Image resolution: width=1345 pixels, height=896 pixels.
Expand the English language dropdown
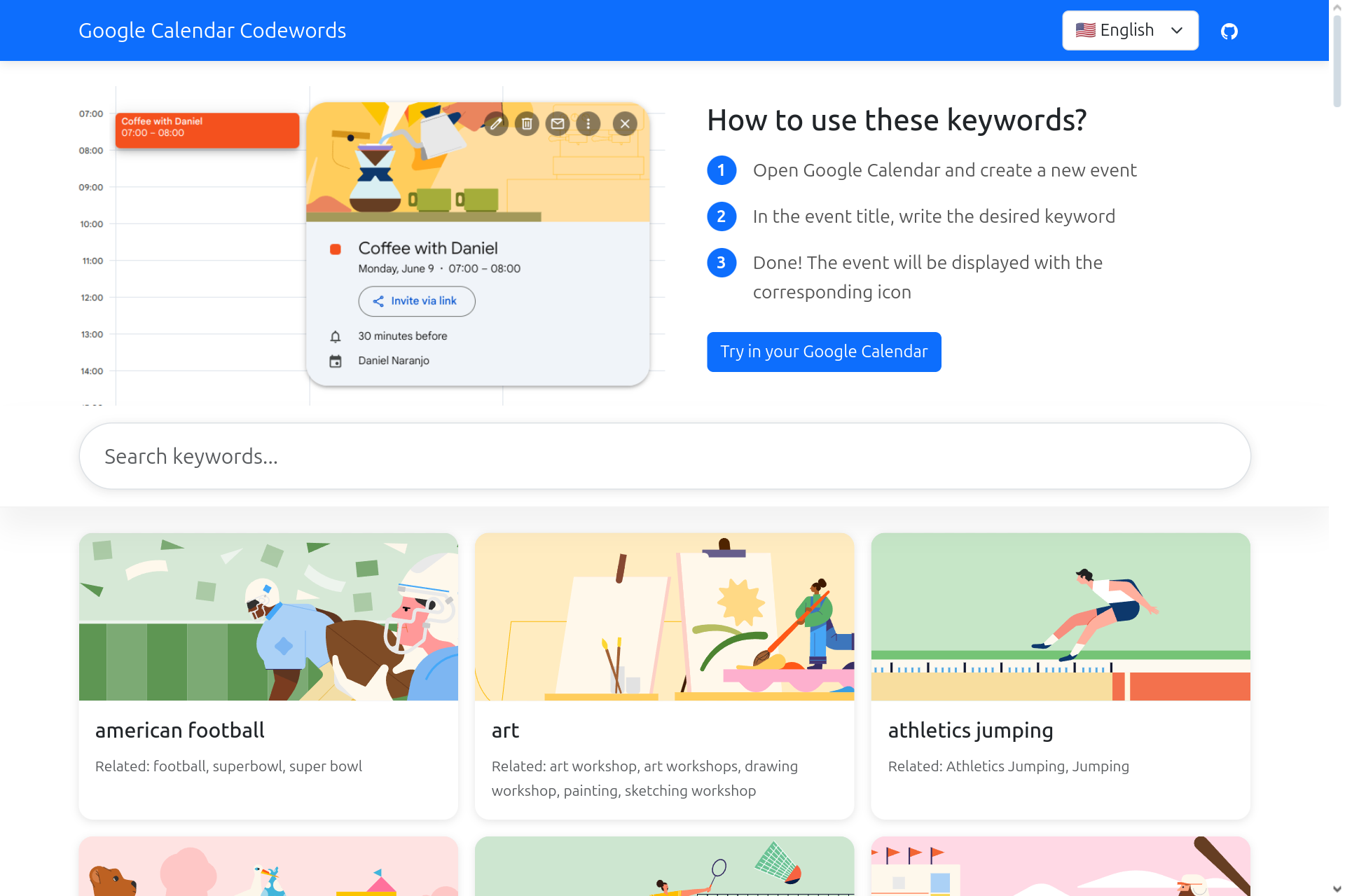(1130, 30)
